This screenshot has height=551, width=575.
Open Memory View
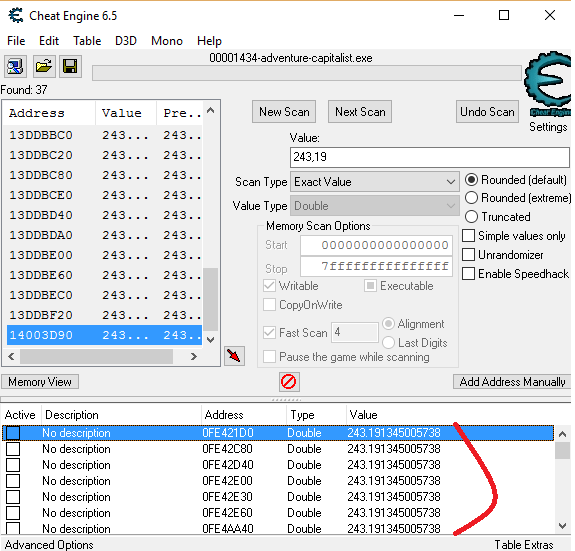pos(40,382)
